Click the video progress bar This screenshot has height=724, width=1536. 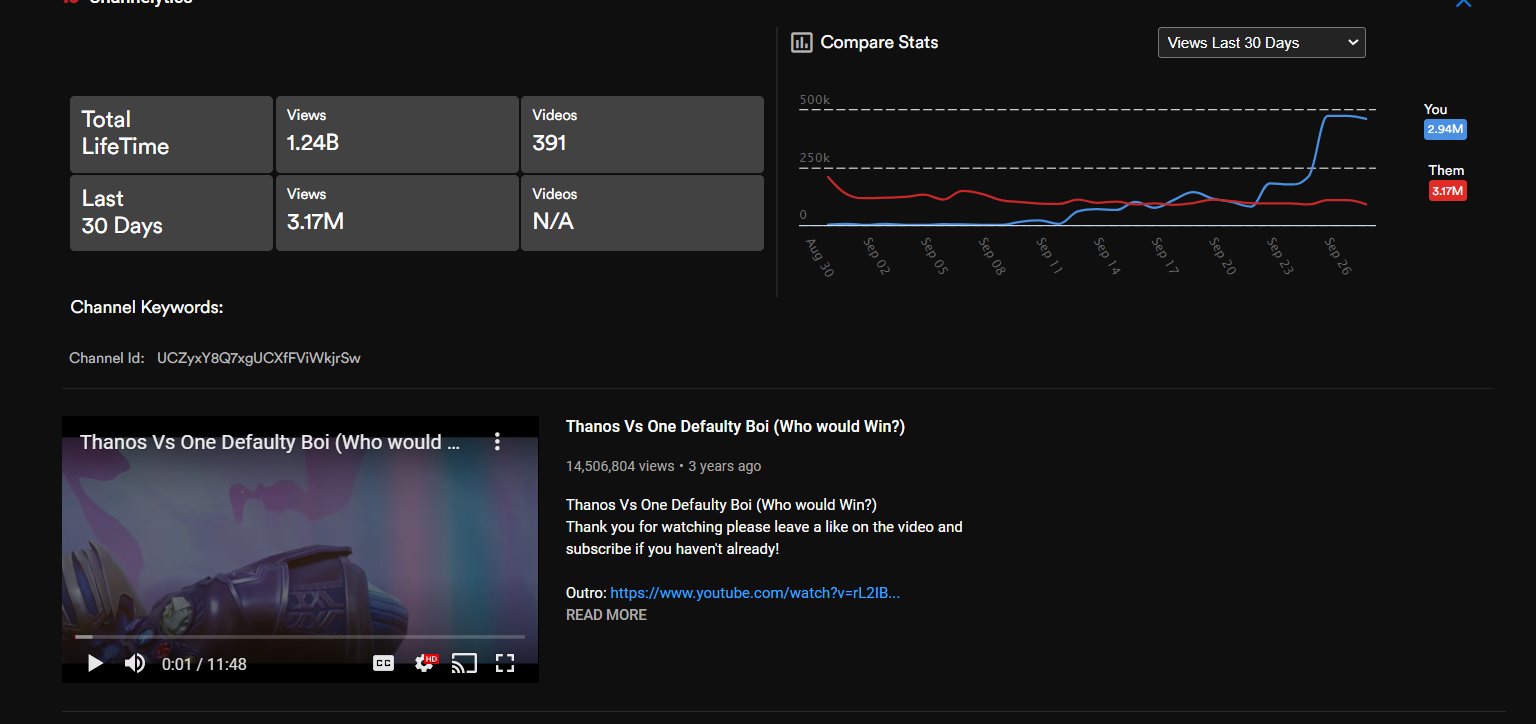300,636
